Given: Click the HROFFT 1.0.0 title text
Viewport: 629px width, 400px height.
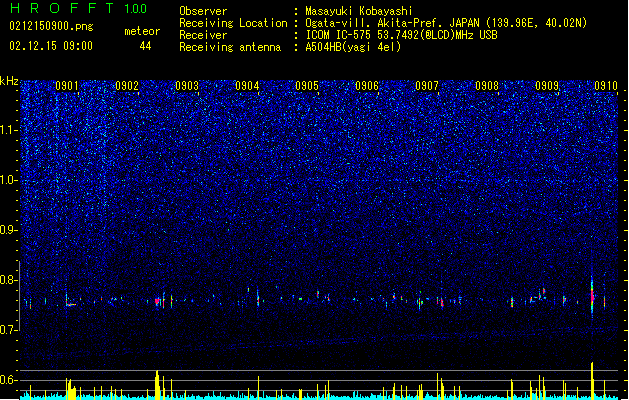Looking at the screenshot, I should tap(79, 8).
